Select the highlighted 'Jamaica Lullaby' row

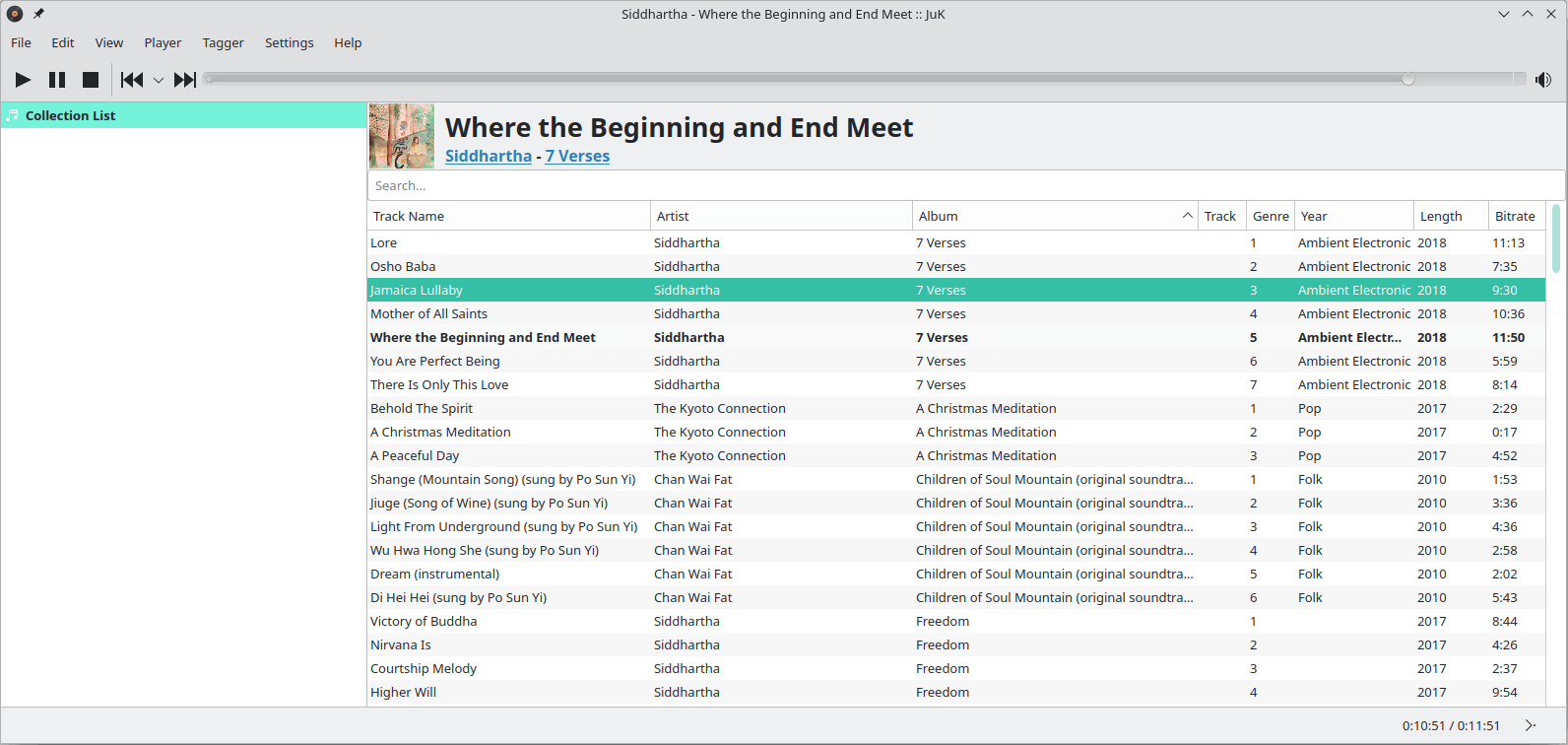[956, 290]
